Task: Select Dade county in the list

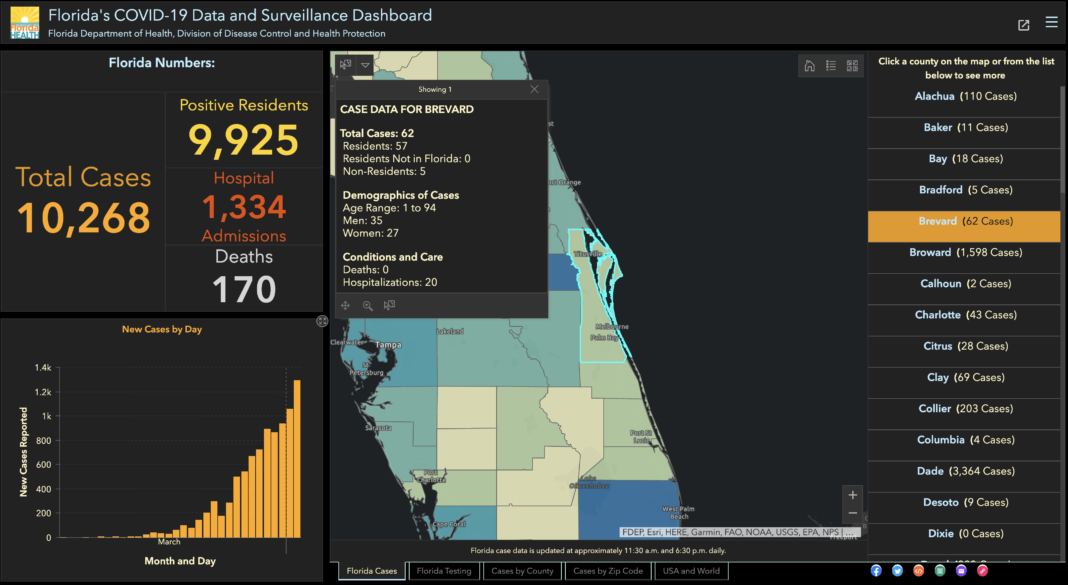Action: (x=964, y=471)
